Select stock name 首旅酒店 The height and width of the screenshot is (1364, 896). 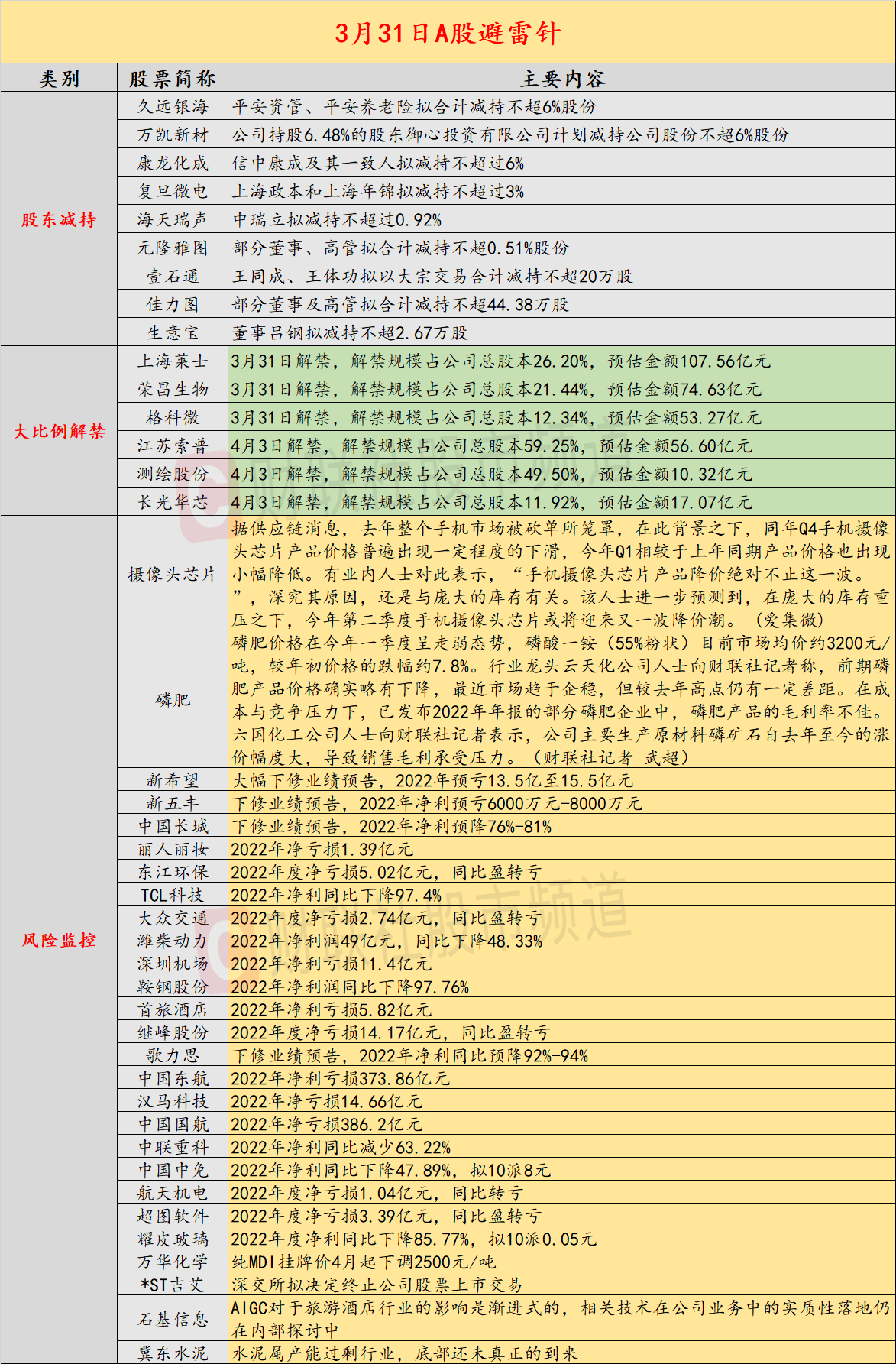click(173, 1010)
